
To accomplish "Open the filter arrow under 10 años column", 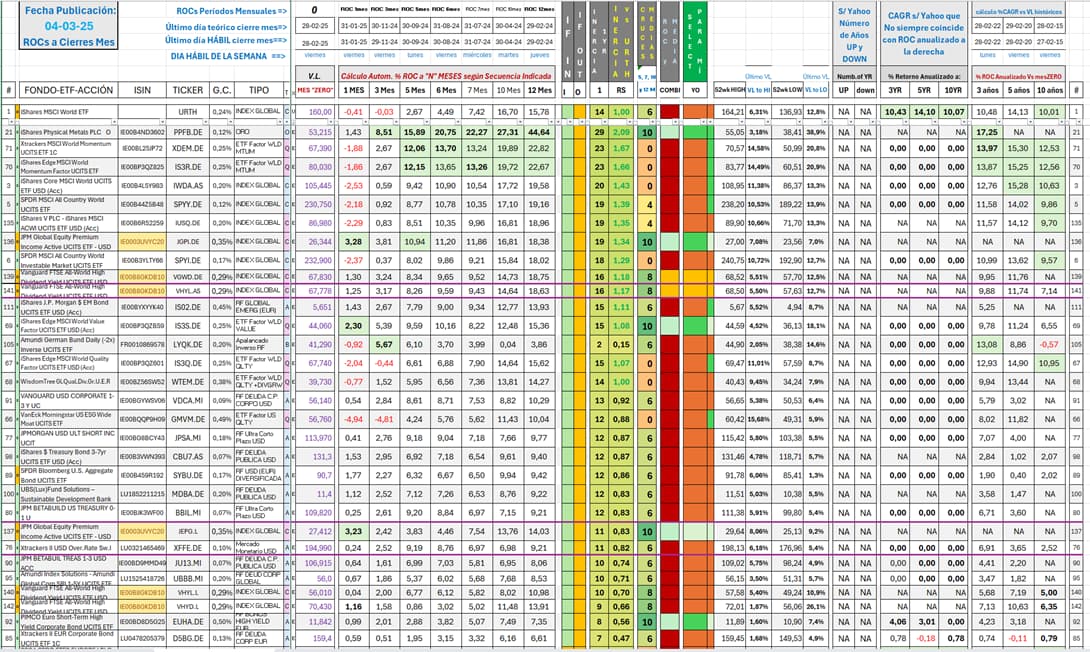I will (x=1061, y=122).
